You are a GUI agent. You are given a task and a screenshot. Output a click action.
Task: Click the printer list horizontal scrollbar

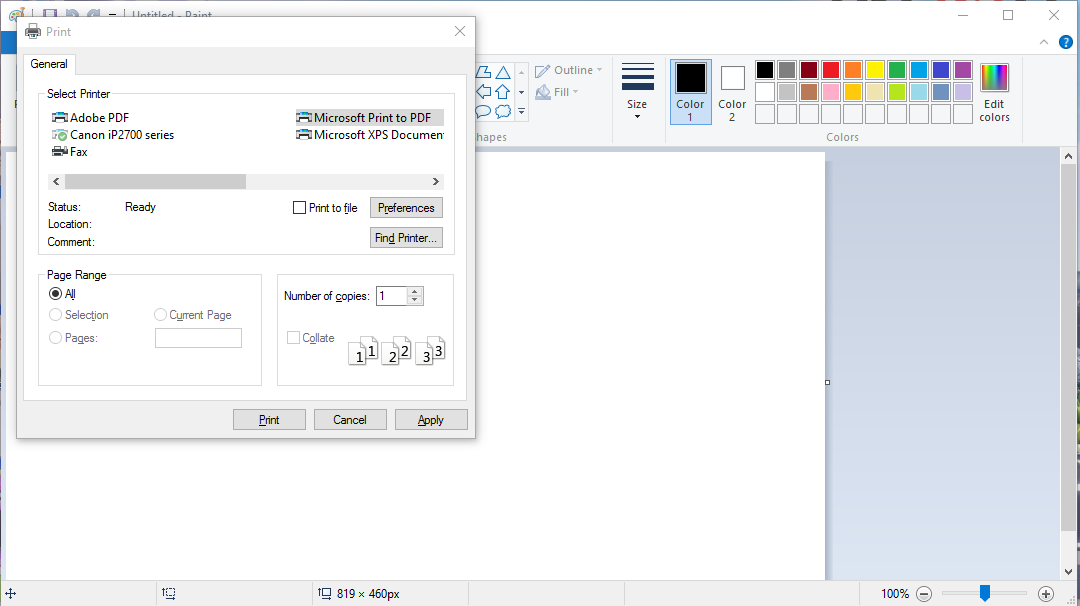pyautogui.click(x=156, y=182)
